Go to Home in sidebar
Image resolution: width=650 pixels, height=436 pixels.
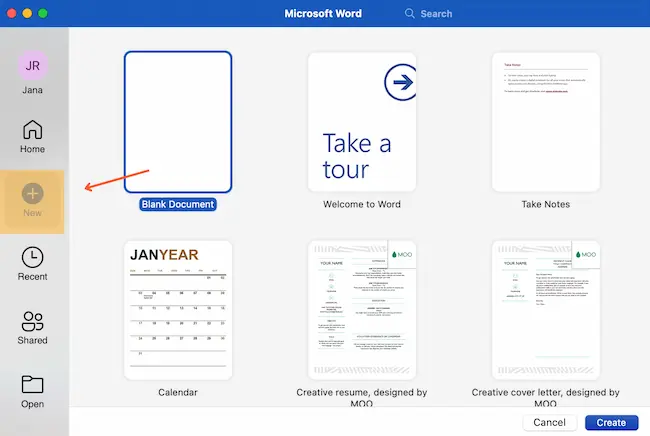pyautogui.click(x=32, y=136)
